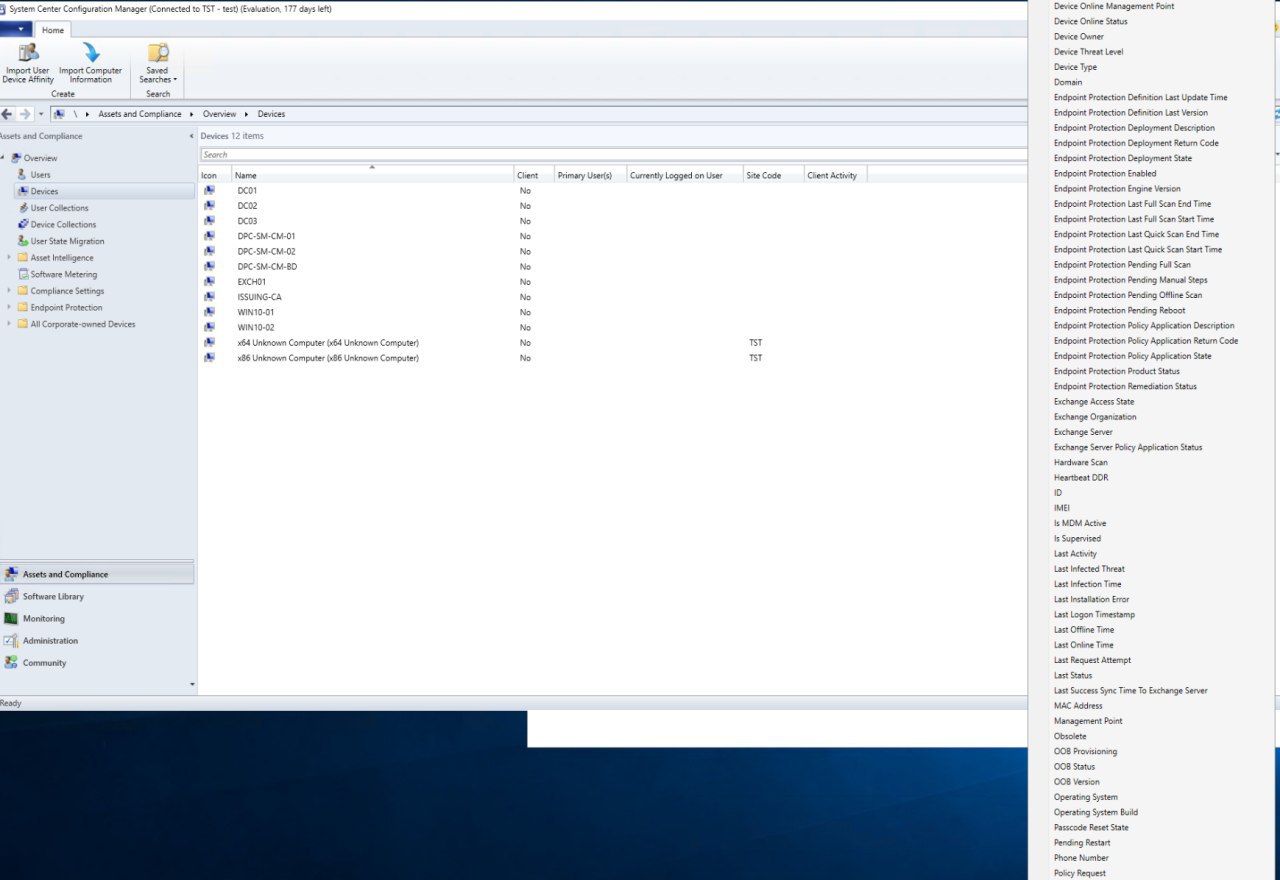Screen dimensions: 1280x880
Task: Expand Compliance Settings folder
Action: click(x=9, y=291)
